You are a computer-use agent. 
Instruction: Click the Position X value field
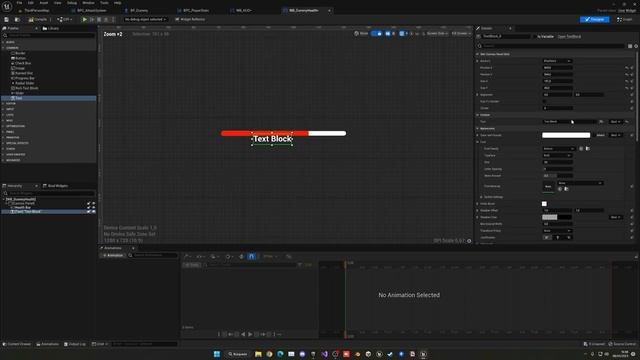[557, 68]
